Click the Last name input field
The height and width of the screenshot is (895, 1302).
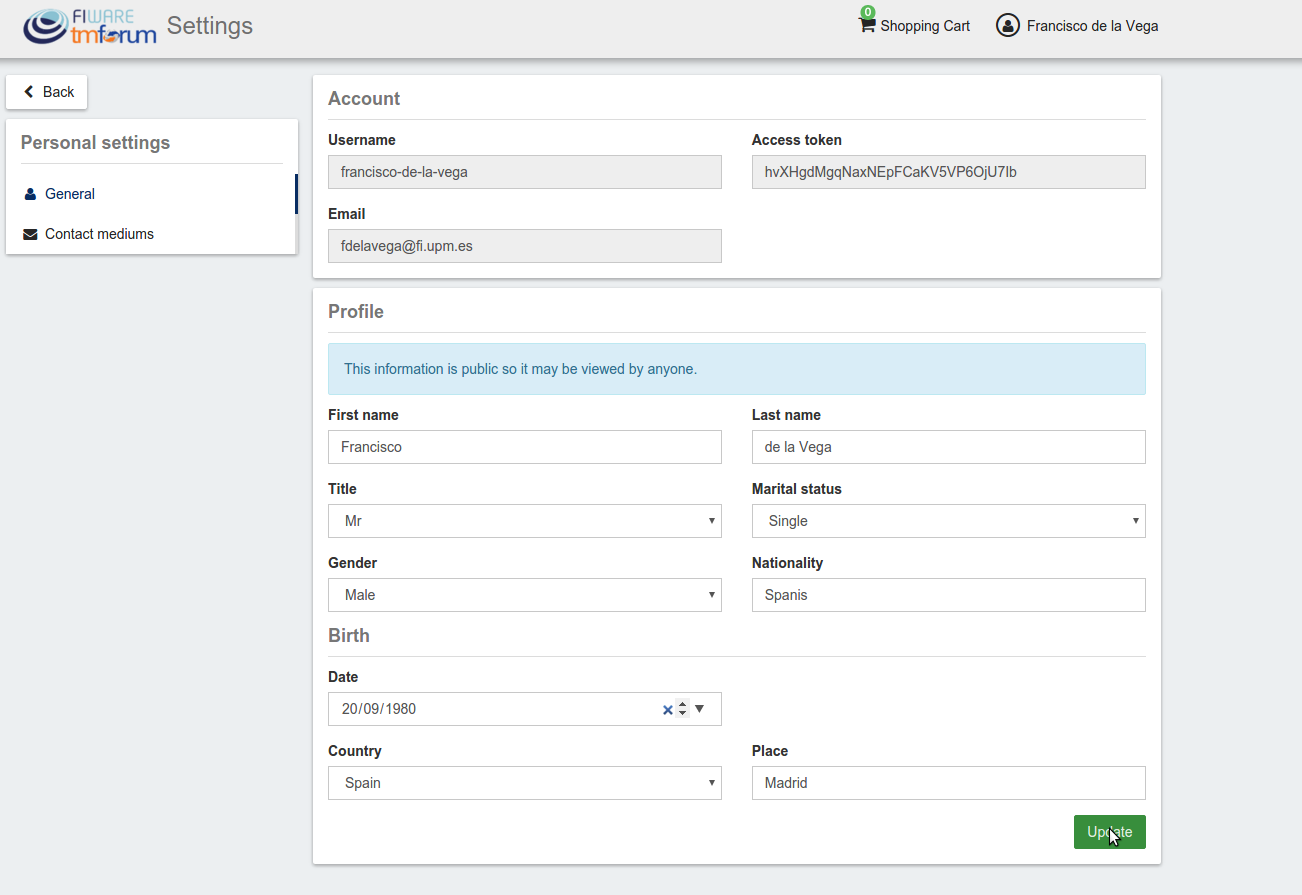(949, 447)
